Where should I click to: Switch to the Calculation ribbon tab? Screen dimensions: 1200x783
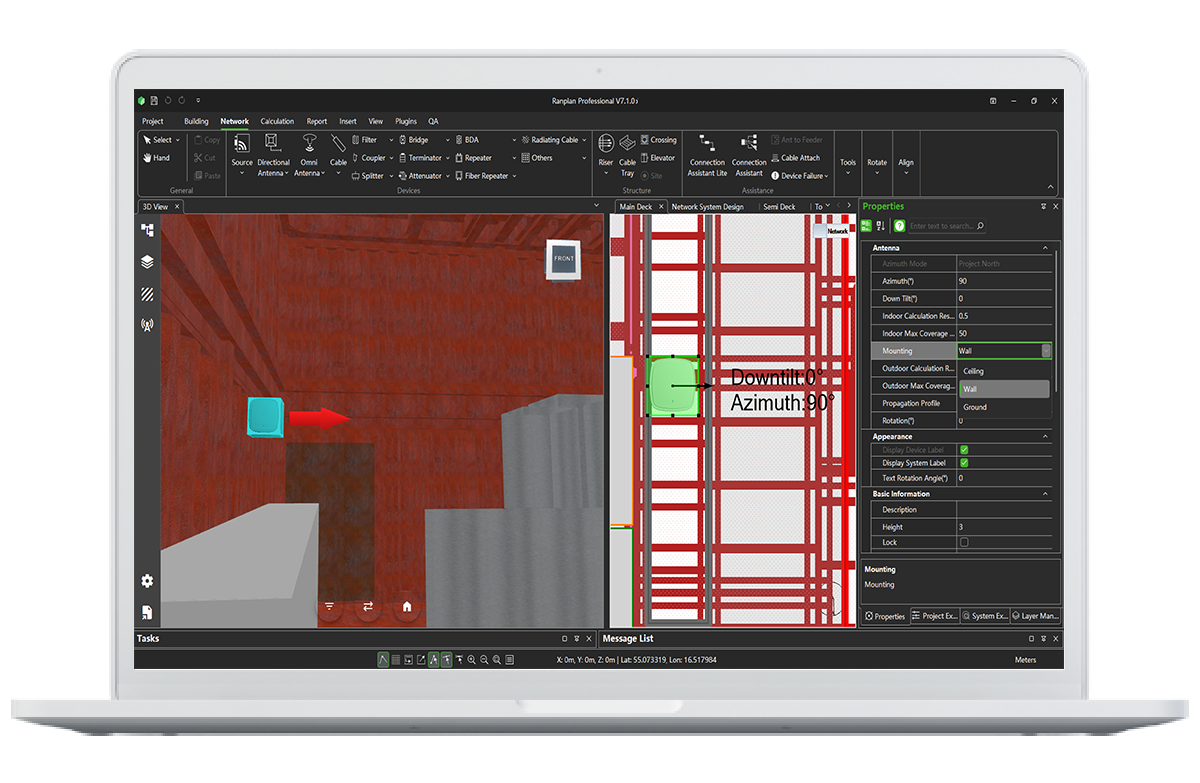coord(277,121)
